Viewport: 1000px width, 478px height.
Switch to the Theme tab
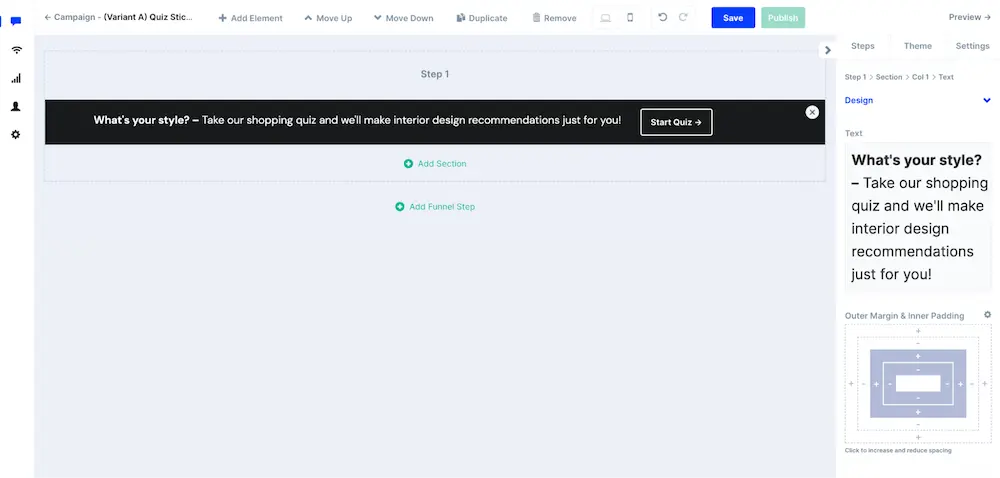tap(917, 46)
